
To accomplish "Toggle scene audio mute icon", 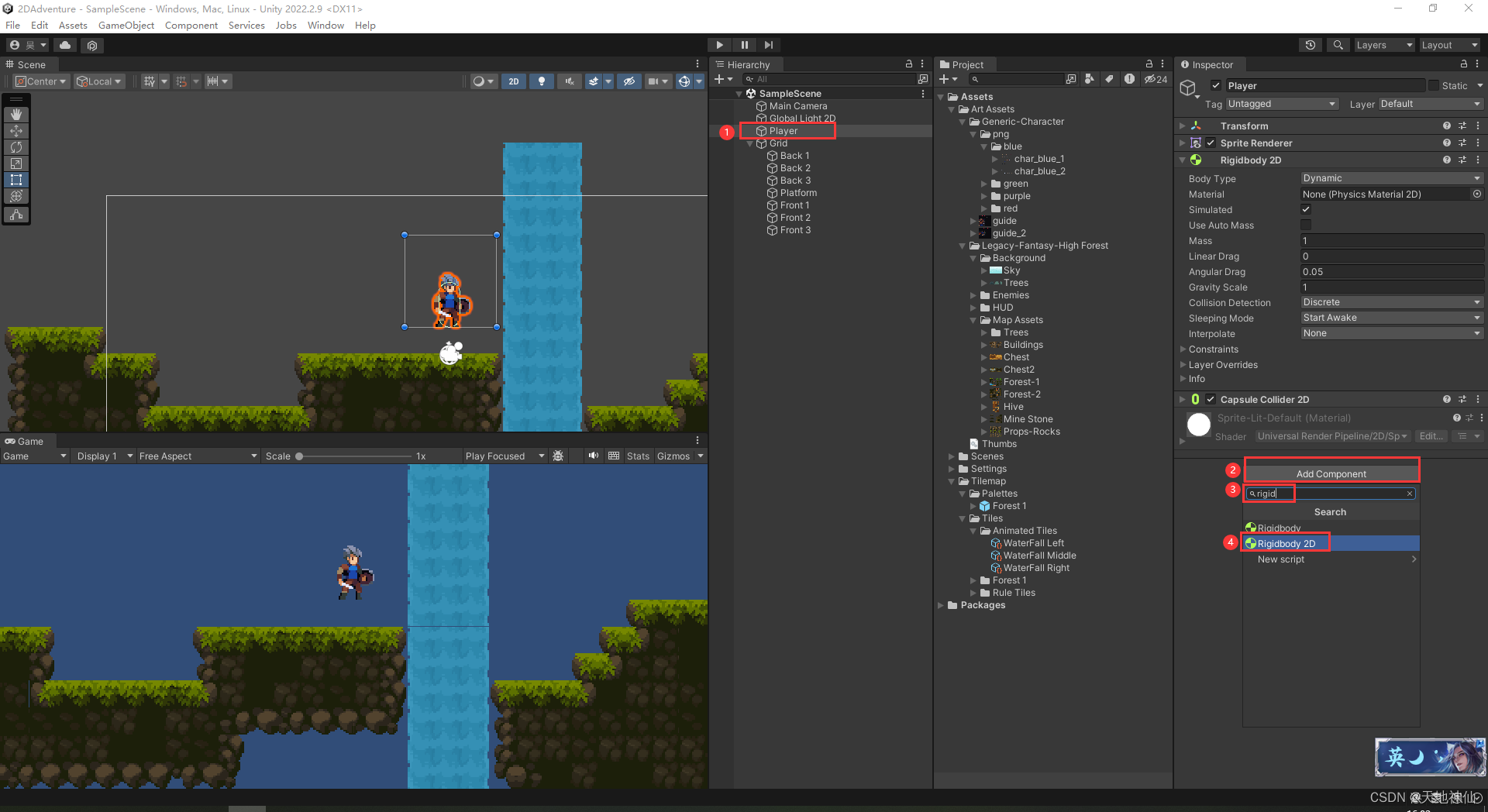I will (570, 81).
